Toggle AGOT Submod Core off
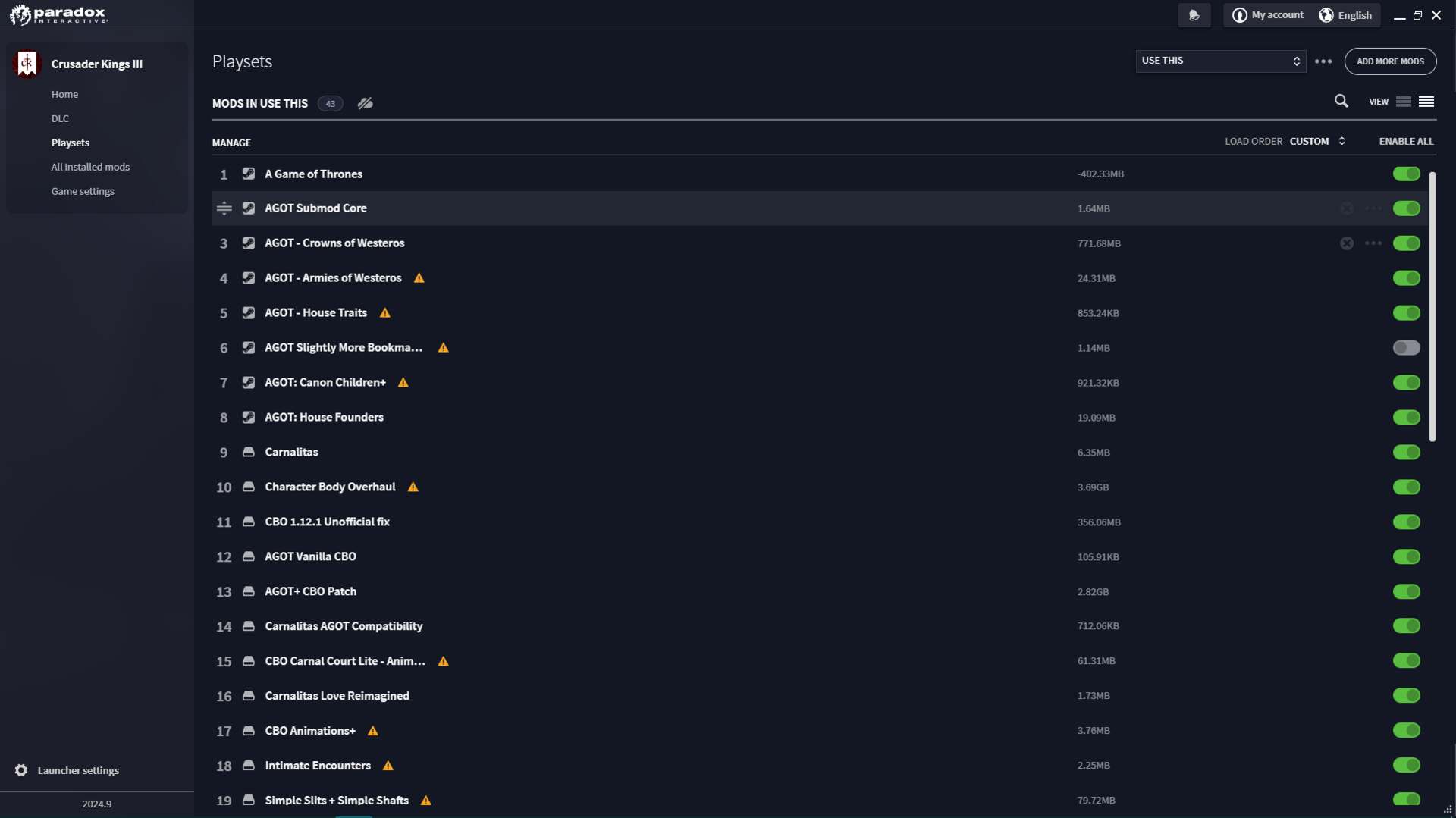 pos(1406,208)
